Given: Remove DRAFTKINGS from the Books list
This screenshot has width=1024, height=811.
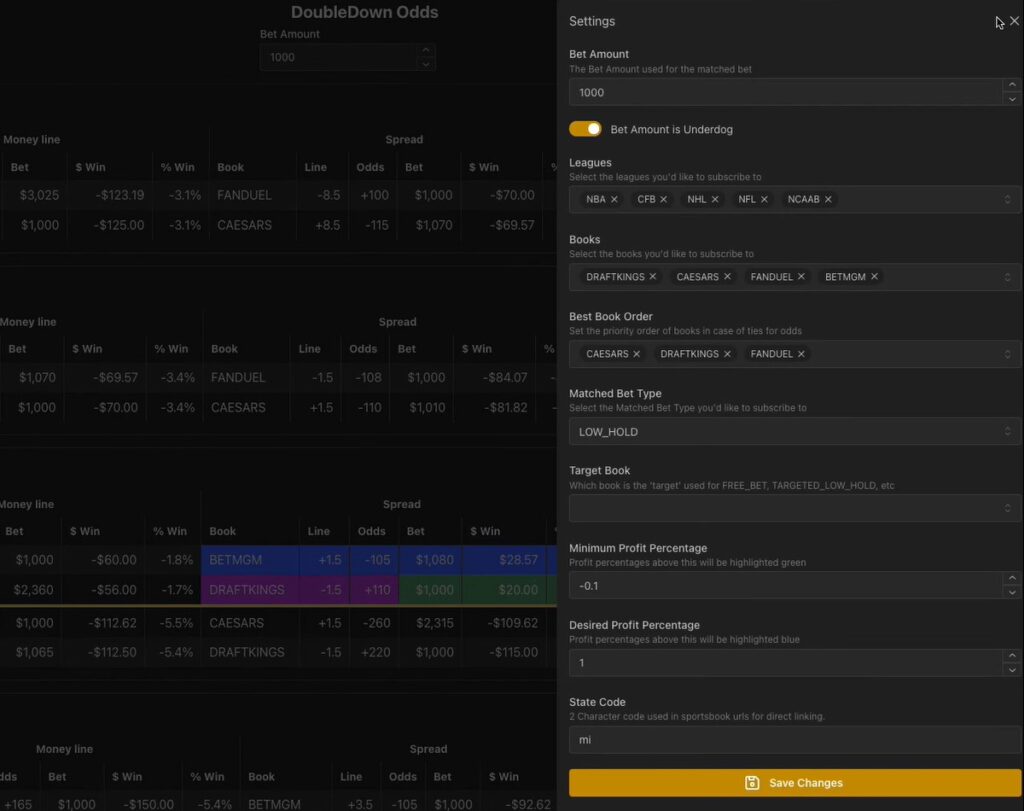Looking at the screenshot, I should [x=653, y=276].
